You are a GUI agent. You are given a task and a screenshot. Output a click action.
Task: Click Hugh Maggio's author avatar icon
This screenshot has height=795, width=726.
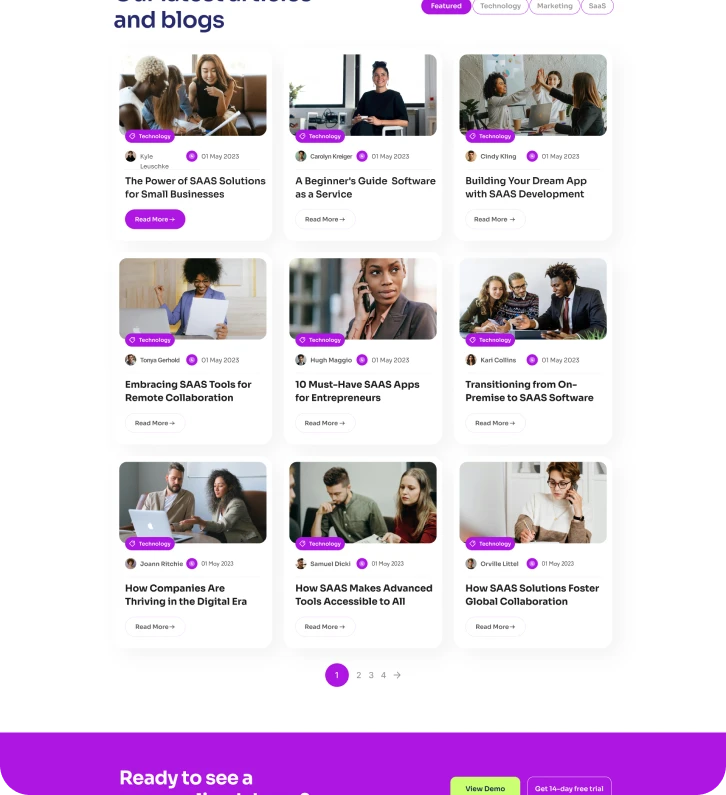click(301, 360)
